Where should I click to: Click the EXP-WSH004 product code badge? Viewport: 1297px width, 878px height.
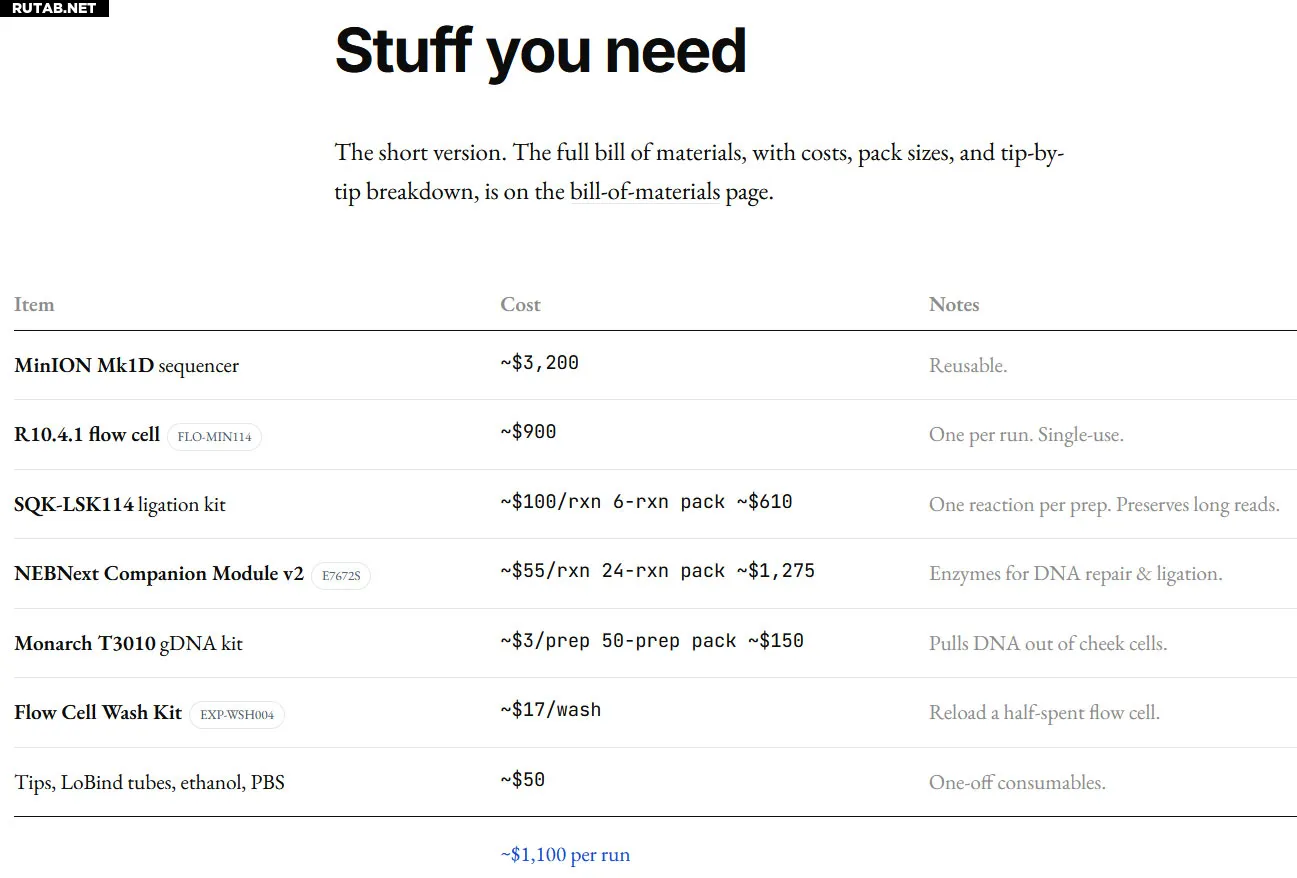[x=237, y=715]
